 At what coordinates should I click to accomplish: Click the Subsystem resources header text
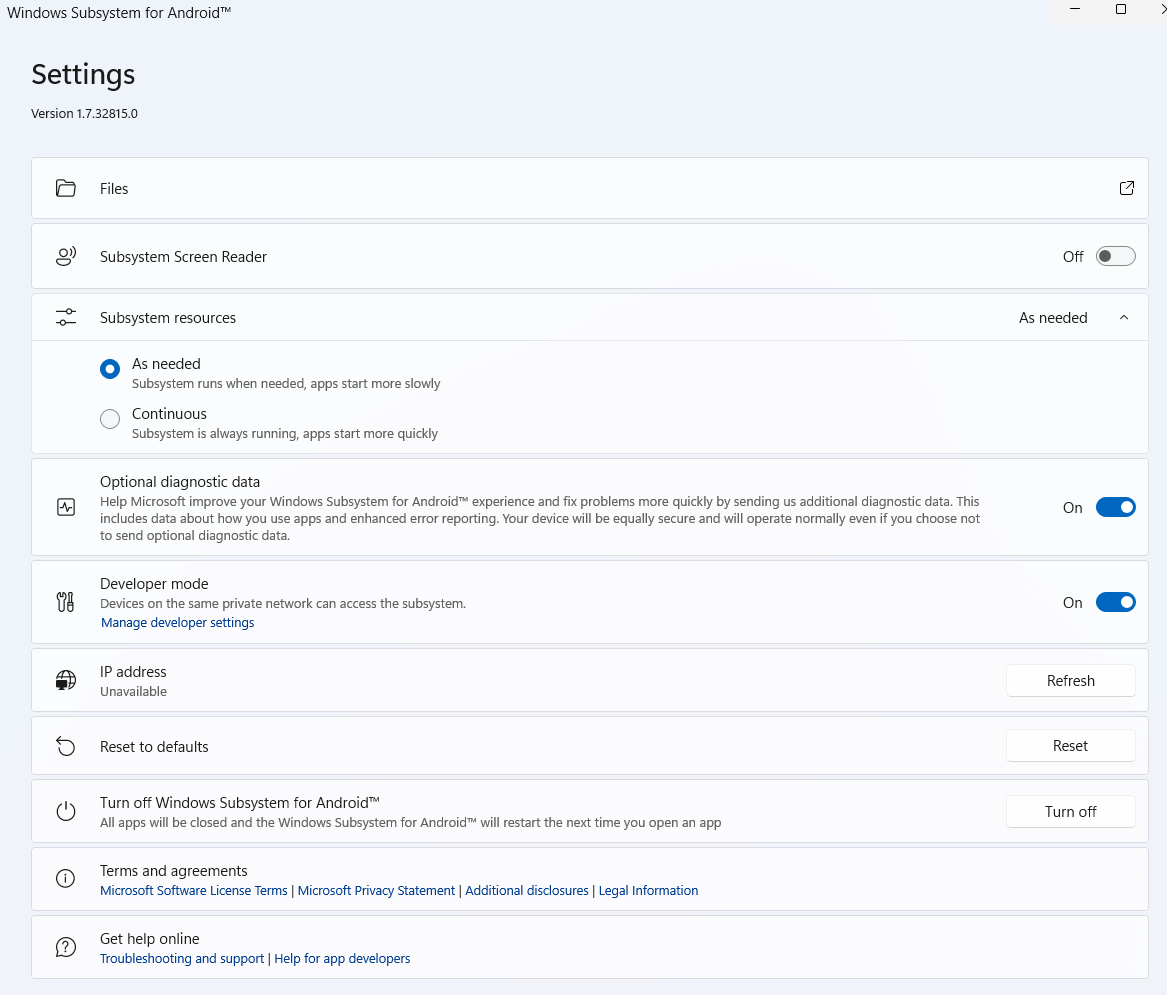167,318
